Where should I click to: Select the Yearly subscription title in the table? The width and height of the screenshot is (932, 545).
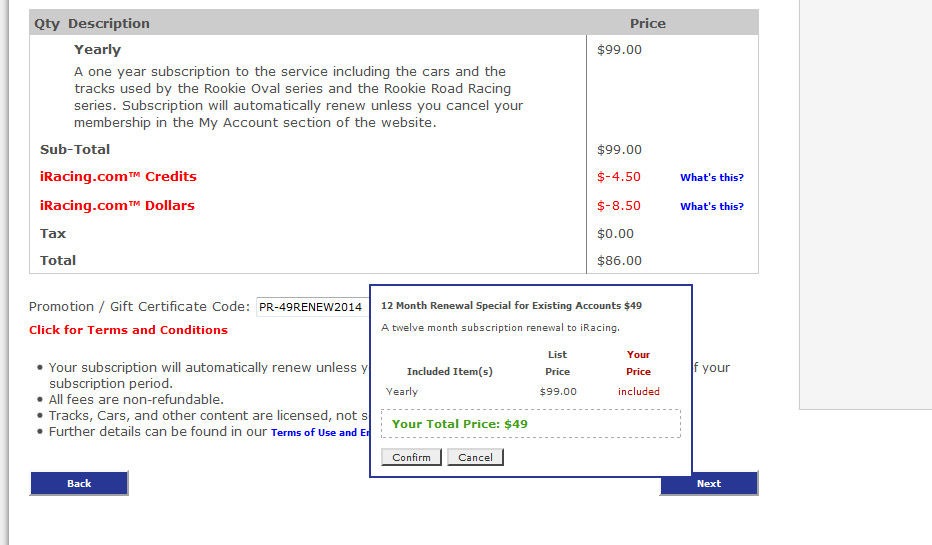click(97, 50)
